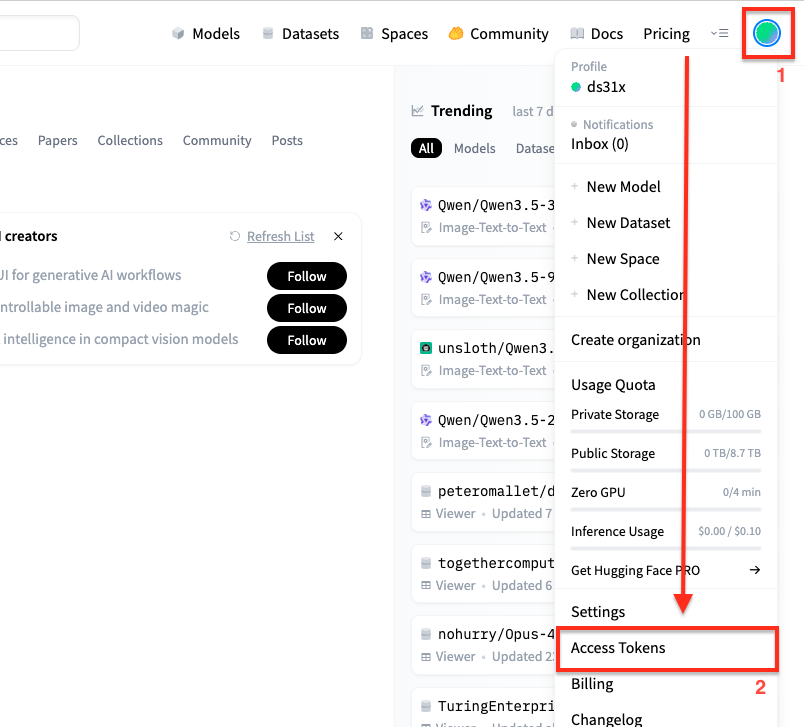Choose New Dataset from dropdown
Image resolution: width=804 pixels, height=727 pixels.
(628, 223)
